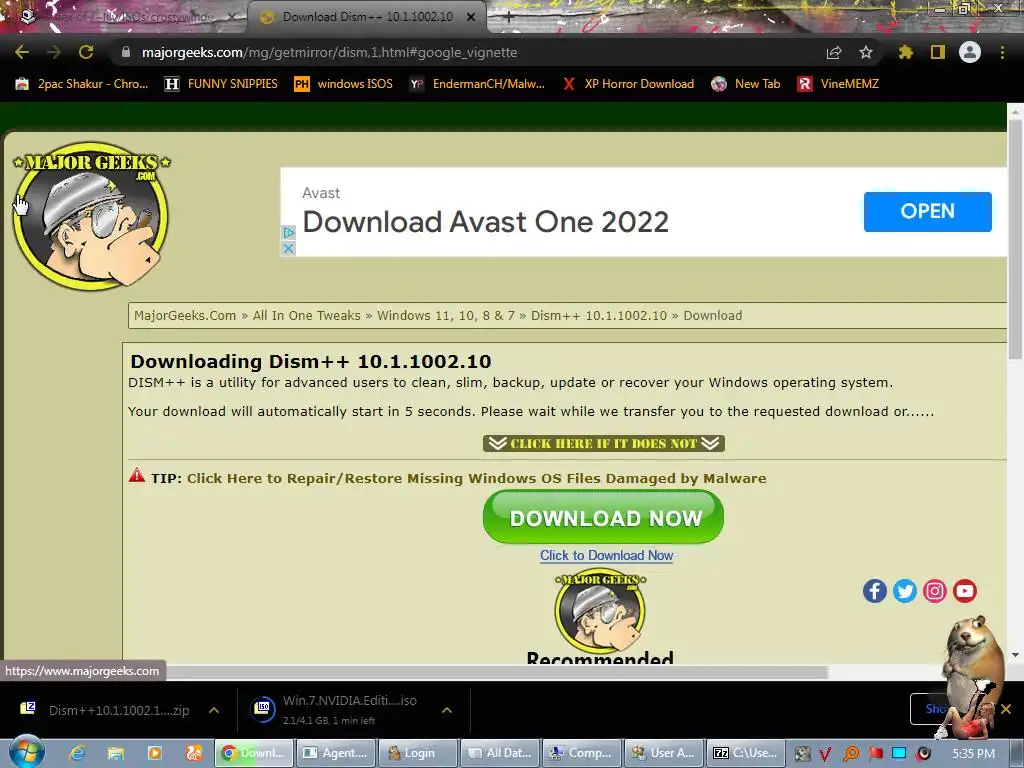Close the Download Dism++ tab

tap(471, 17)
